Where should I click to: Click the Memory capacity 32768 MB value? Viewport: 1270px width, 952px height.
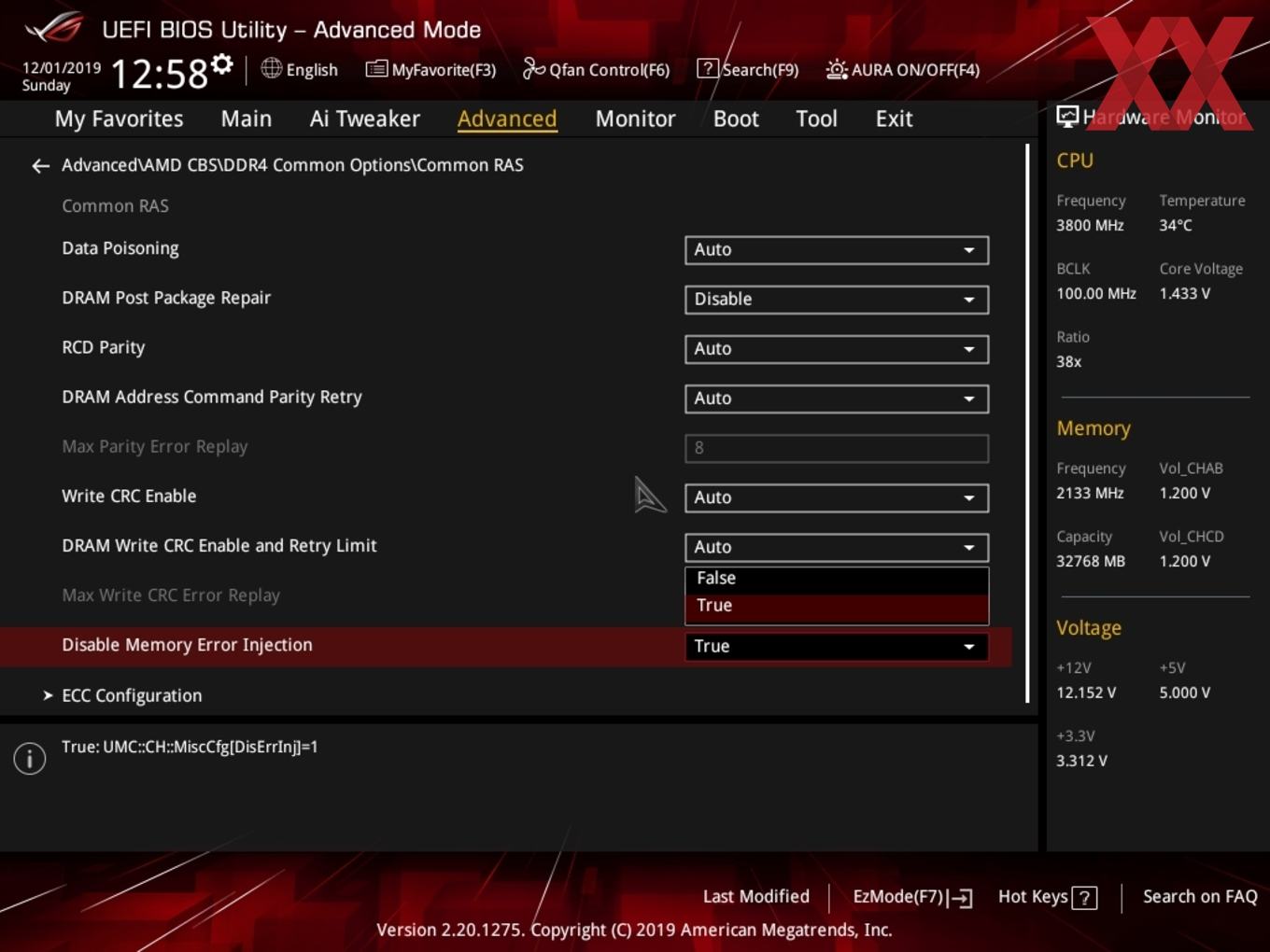click(x=1091, y=561)
